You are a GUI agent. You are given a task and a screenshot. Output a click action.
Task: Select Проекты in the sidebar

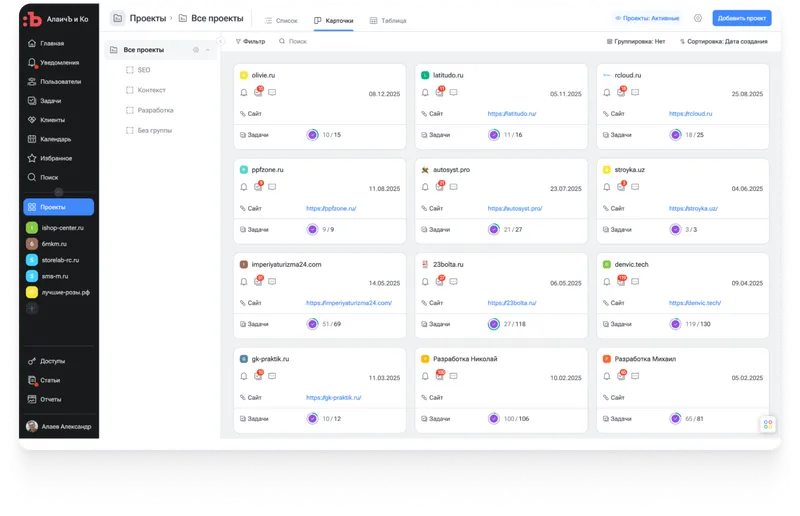pos(59,207)
